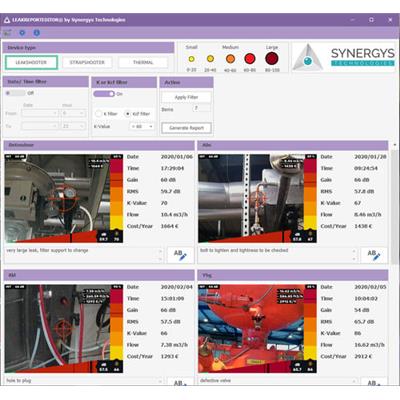Select the K filter radio button
This screenshot has height=400, width=400.
98,114
